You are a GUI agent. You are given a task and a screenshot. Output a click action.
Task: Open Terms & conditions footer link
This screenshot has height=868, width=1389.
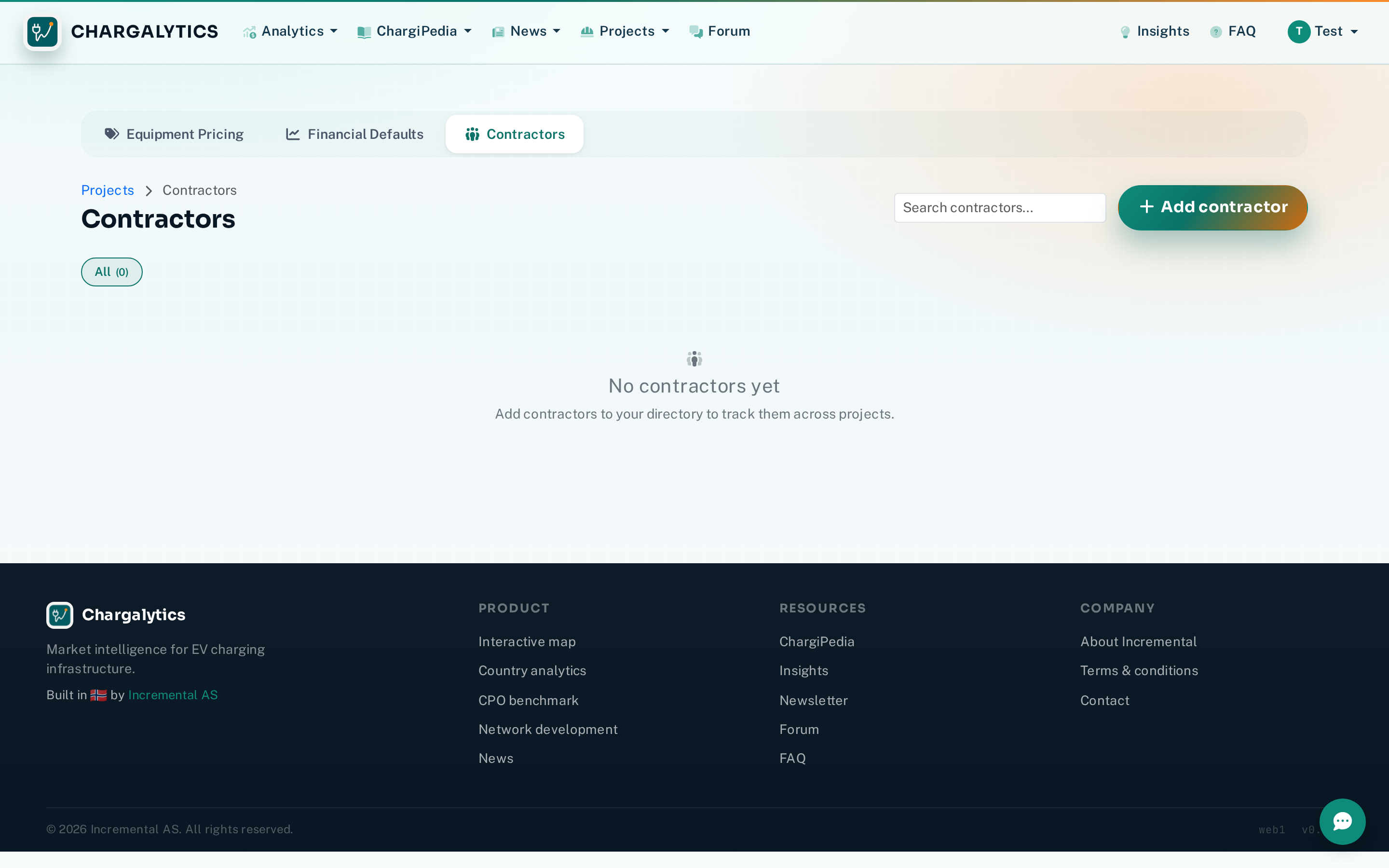pos(1139,670)
